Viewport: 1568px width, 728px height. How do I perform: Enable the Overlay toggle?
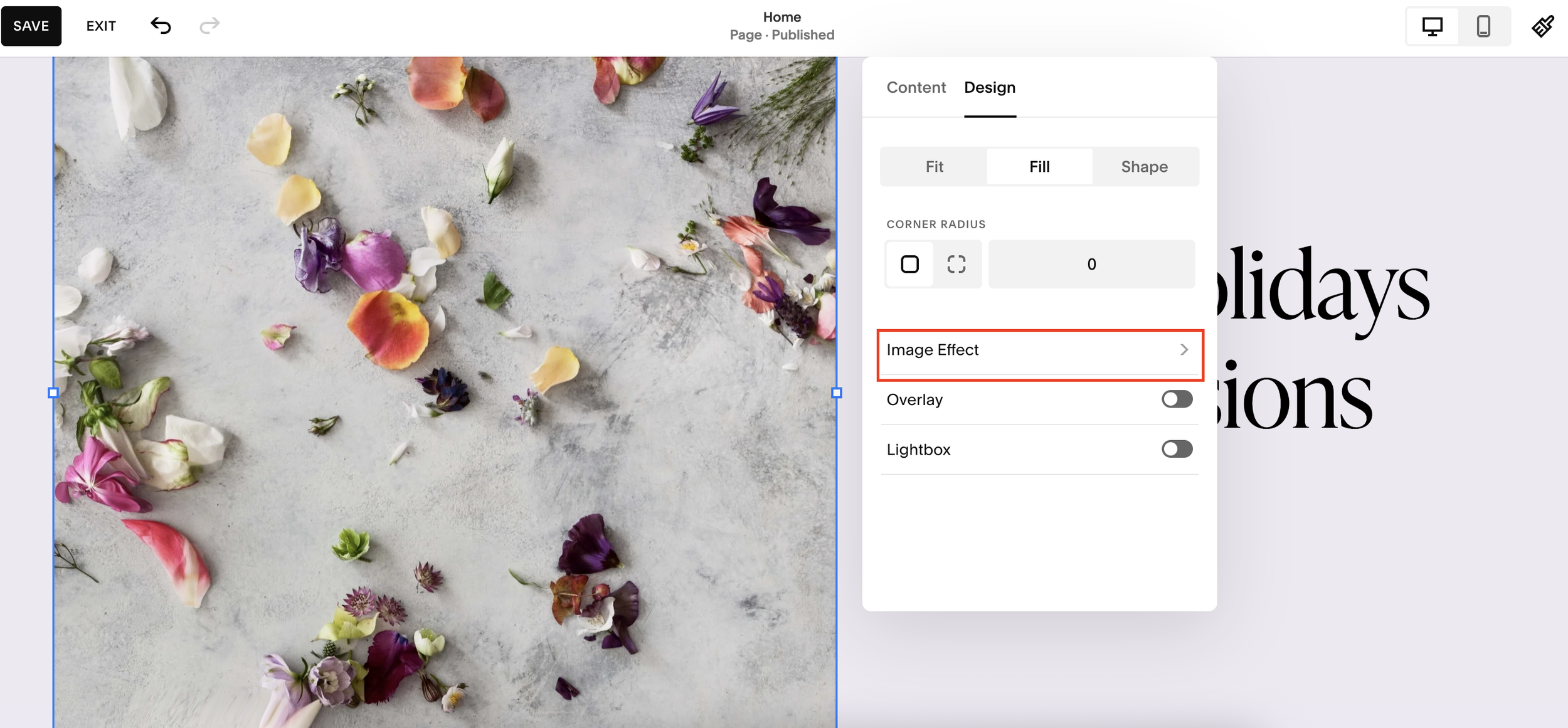click(1177, 399)
